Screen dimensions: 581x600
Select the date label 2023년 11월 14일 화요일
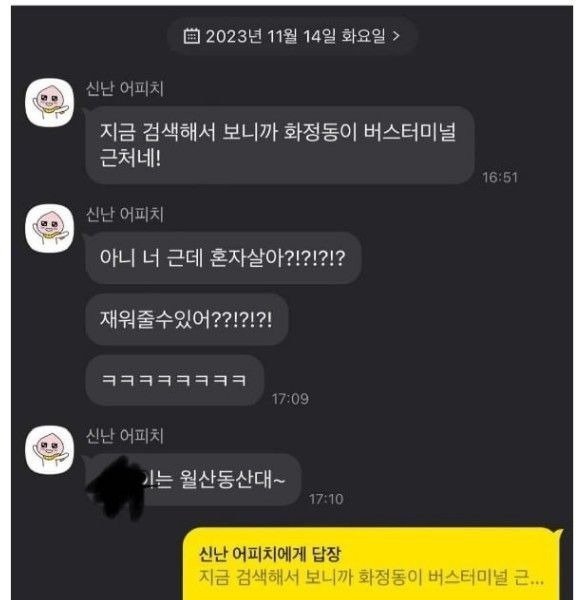pyautogui.click(x=295, y=36)
